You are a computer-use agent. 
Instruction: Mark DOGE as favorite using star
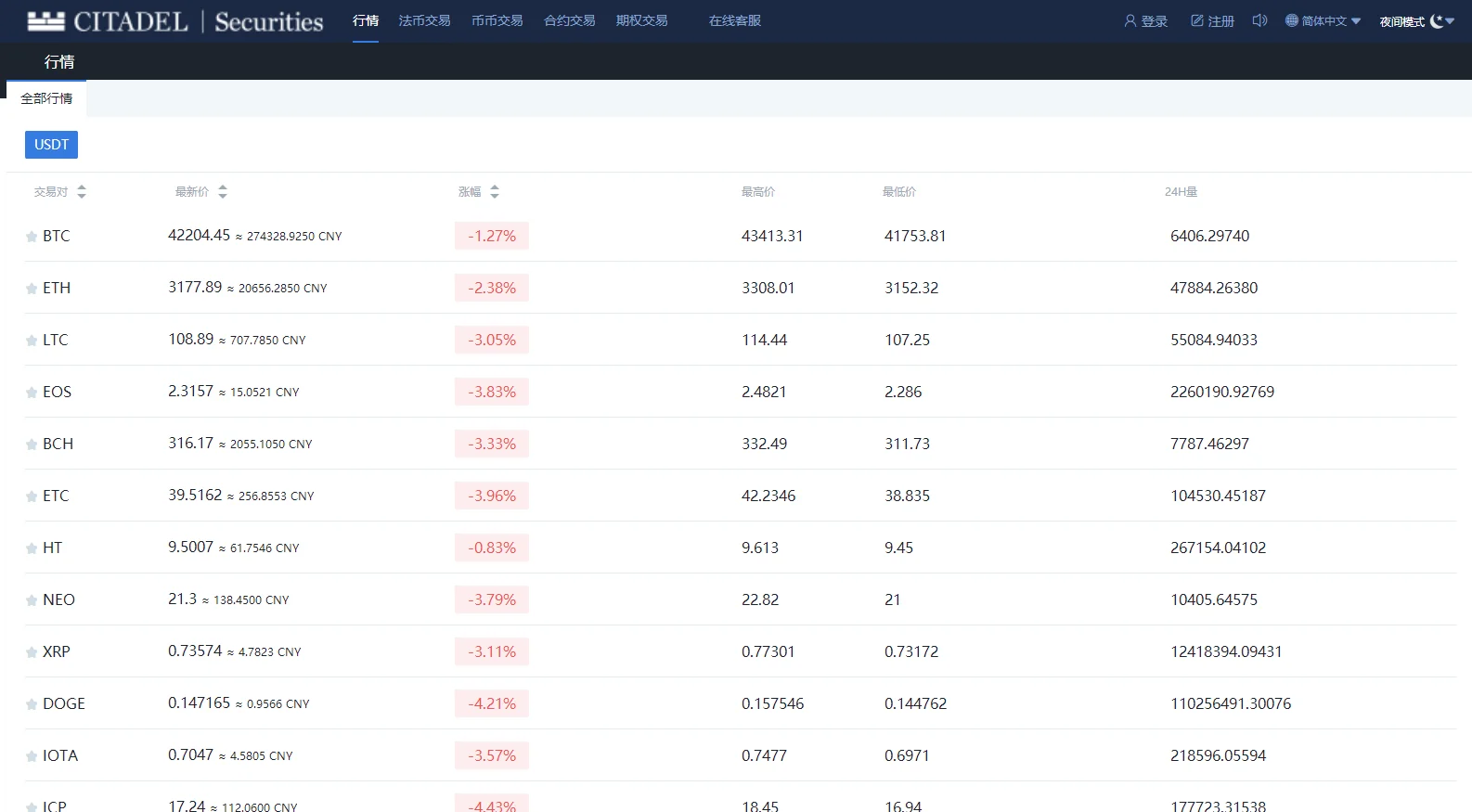pyautogui.click(x=32, y=704)
